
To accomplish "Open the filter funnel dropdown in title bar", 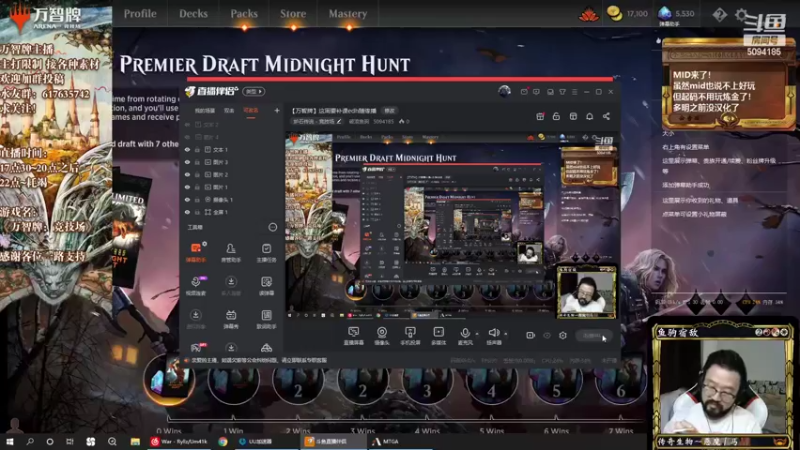I will tap(562, 92).
